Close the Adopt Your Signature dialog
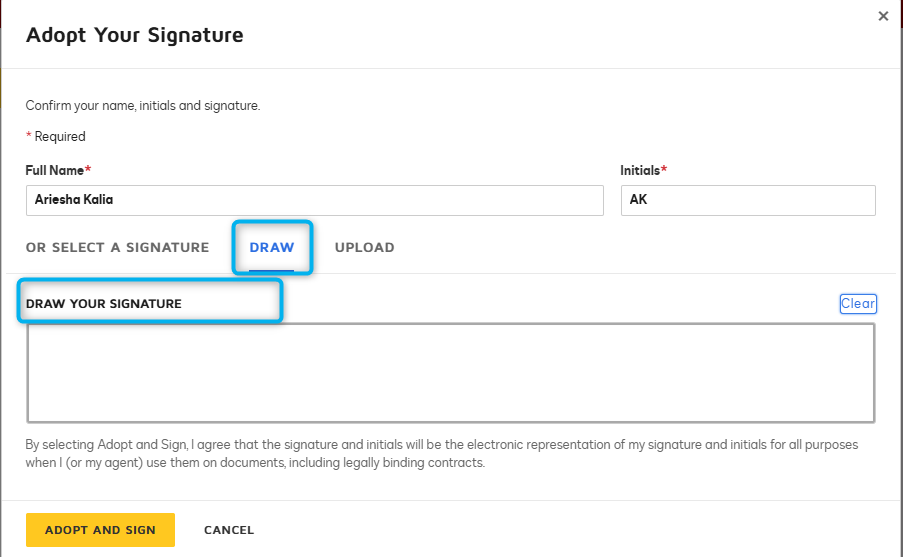 (x=883, y=16)
